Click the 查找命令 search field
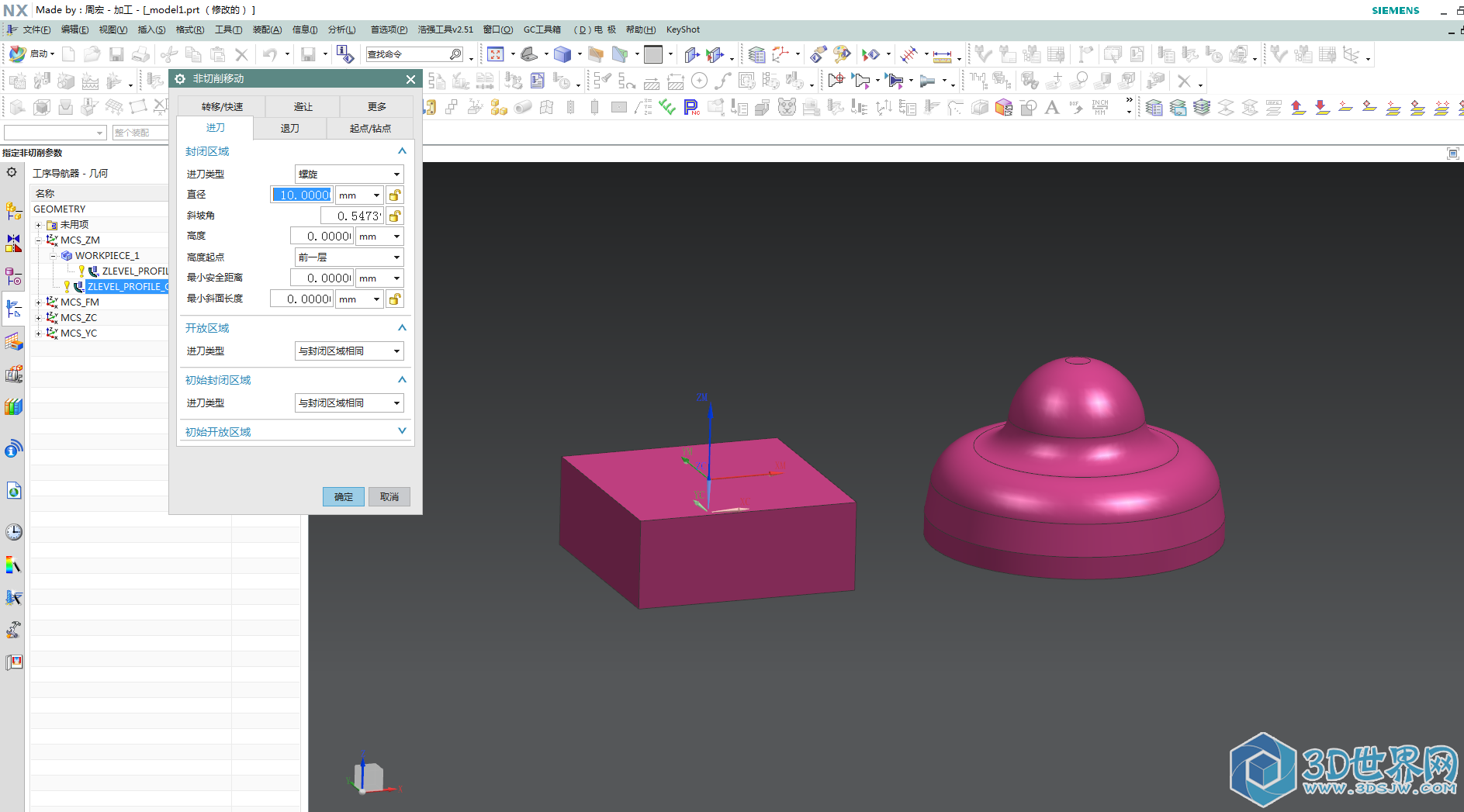Viewport: 1464px width, 812px height. pyautogui.click(x=414, y=54)
